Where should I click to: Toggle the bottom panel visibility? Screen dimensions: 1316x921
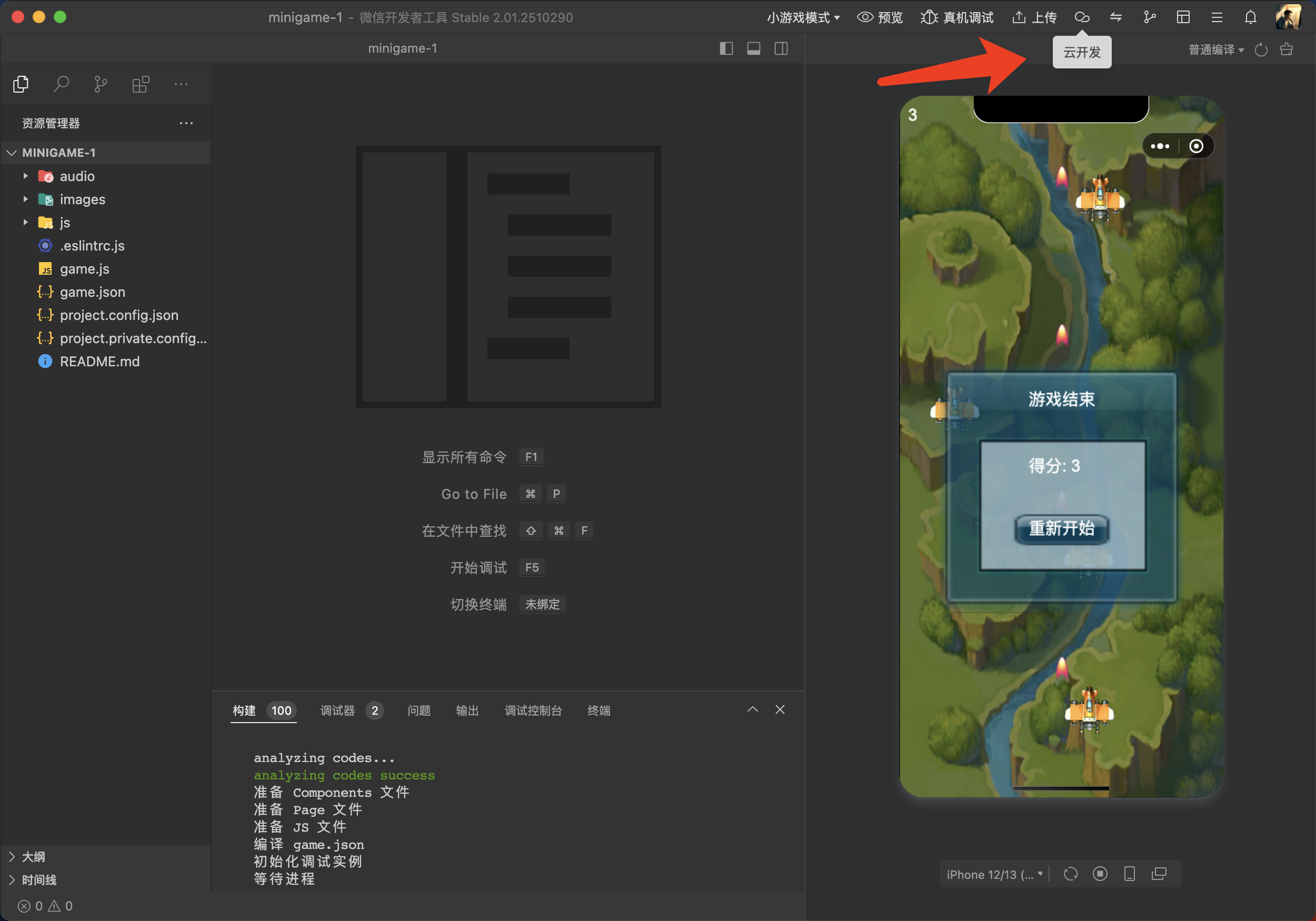pos(754,49)
